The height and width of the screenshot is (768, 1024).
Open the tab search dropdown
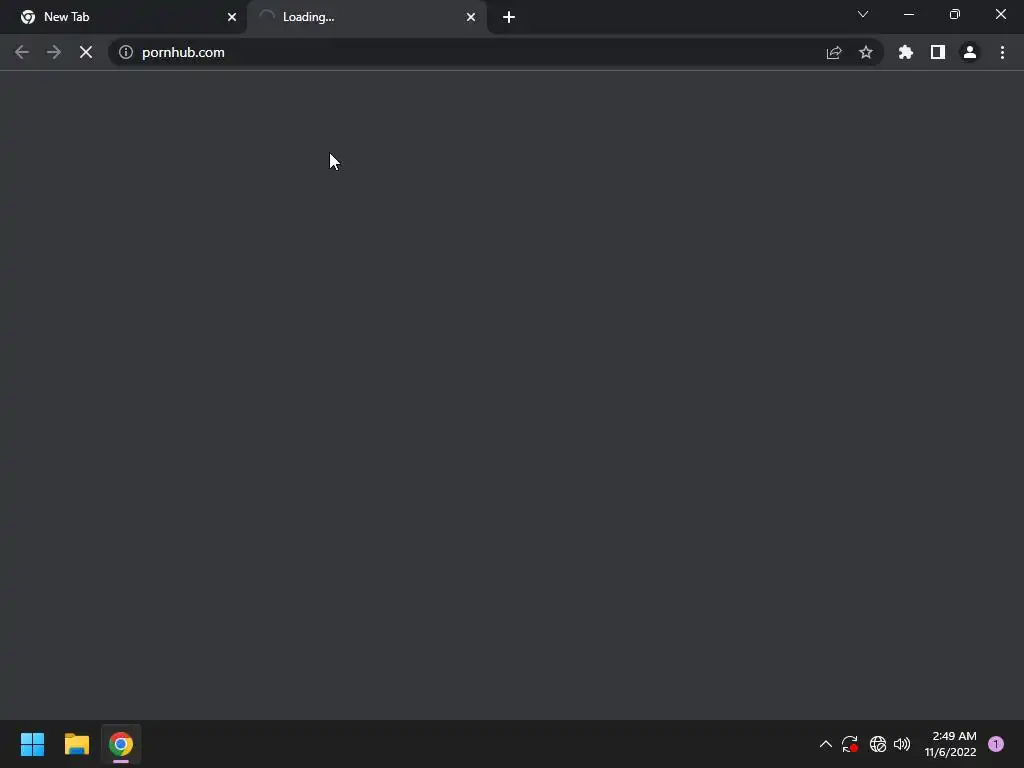863,14
